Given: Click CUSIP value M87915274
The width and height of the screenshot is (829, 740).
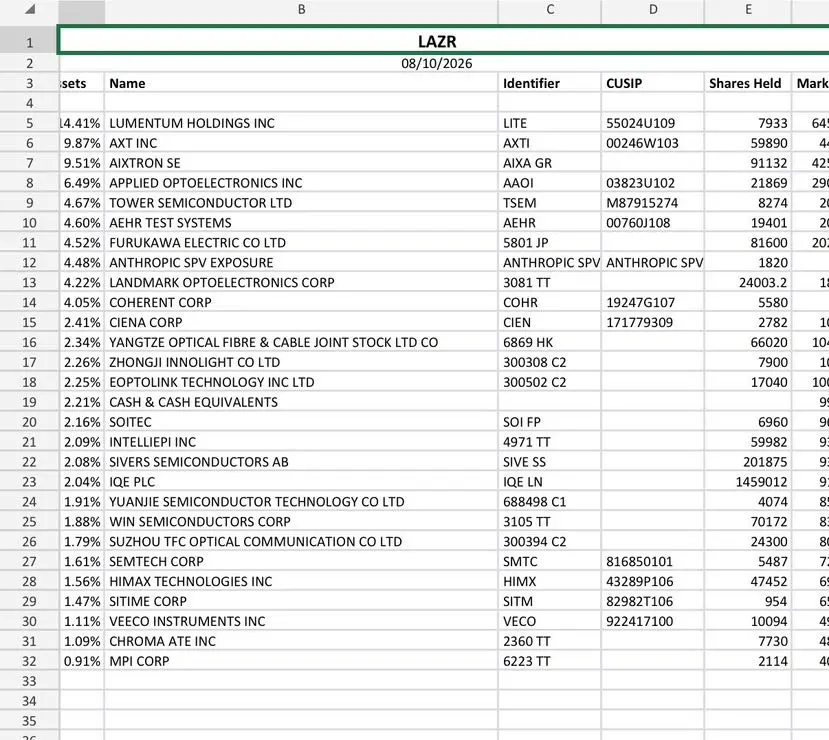Looking at the screenshot, I should coord(652,203).
